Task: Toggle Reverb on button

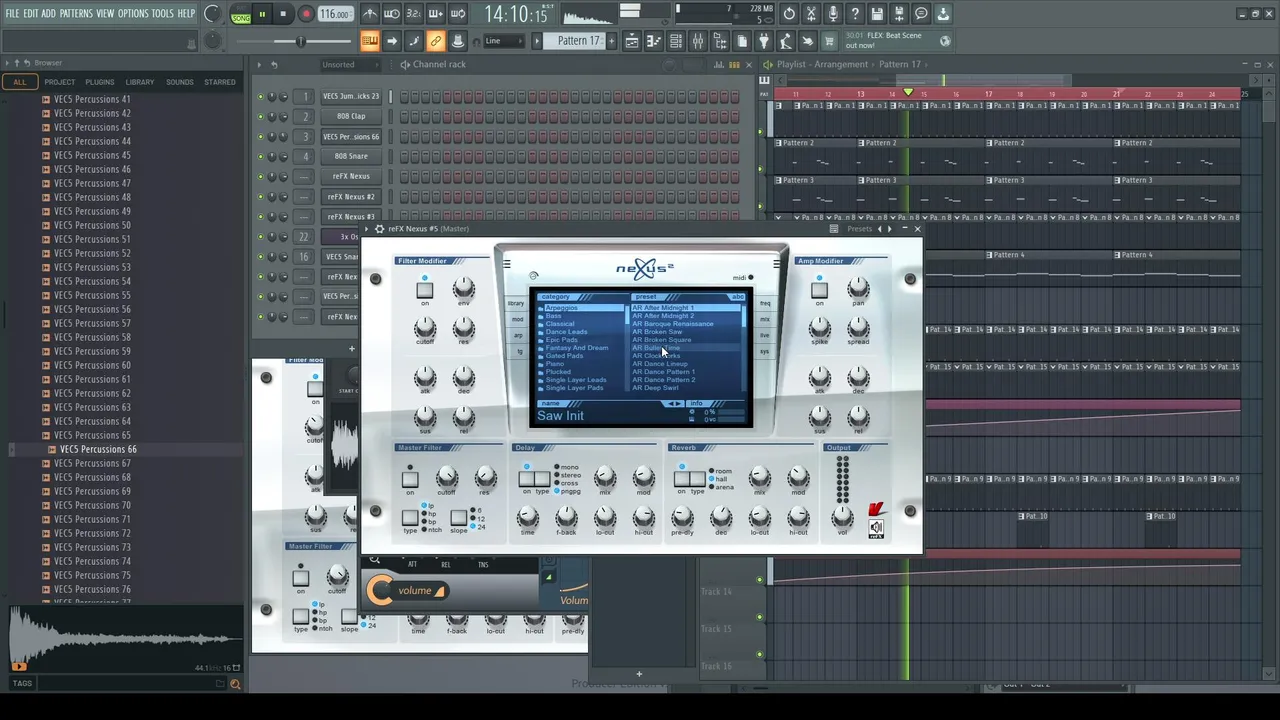Action: click(x=682, y=479)
